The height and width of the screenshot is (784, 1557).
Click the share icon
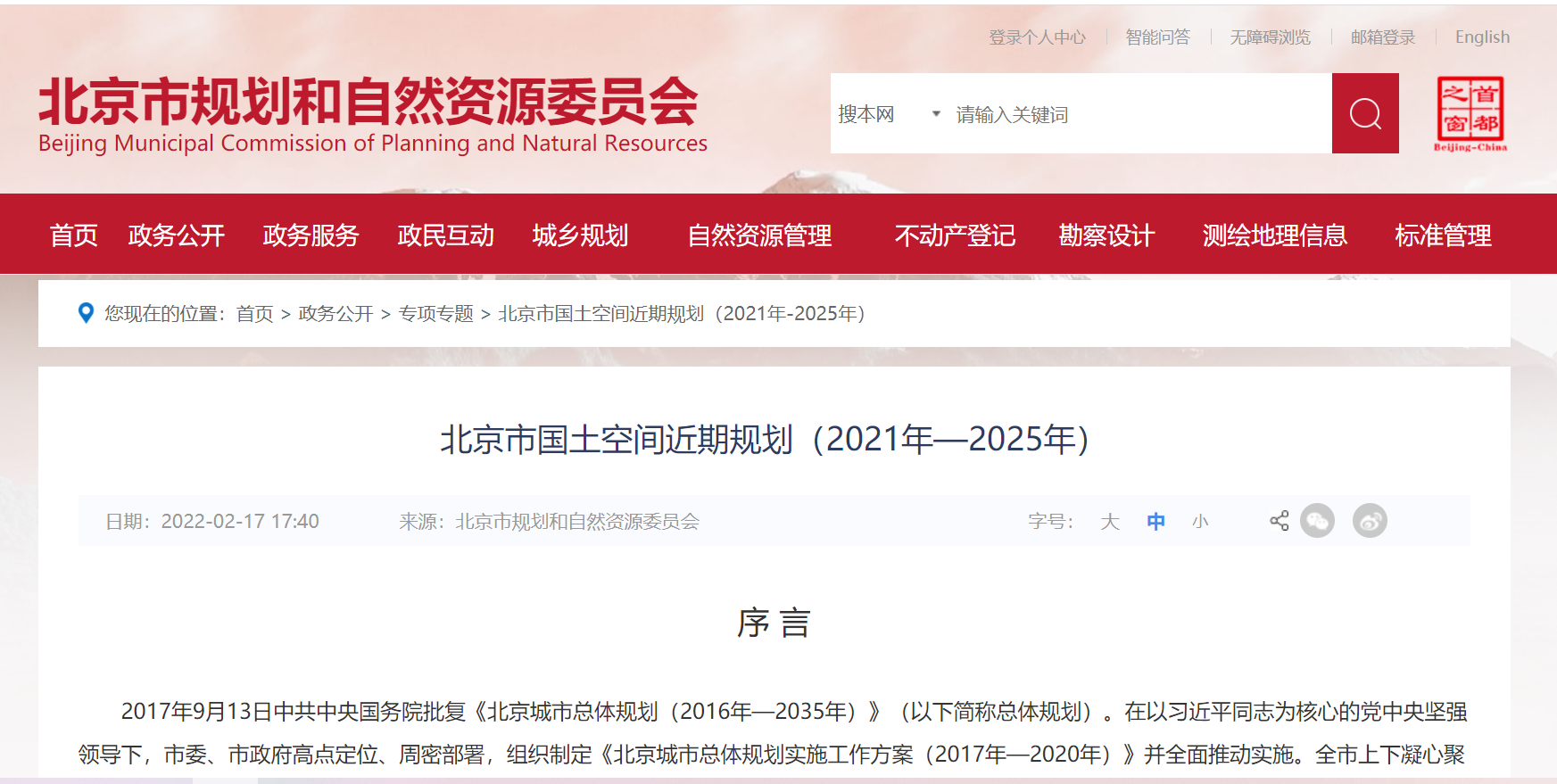(1279, 521)
